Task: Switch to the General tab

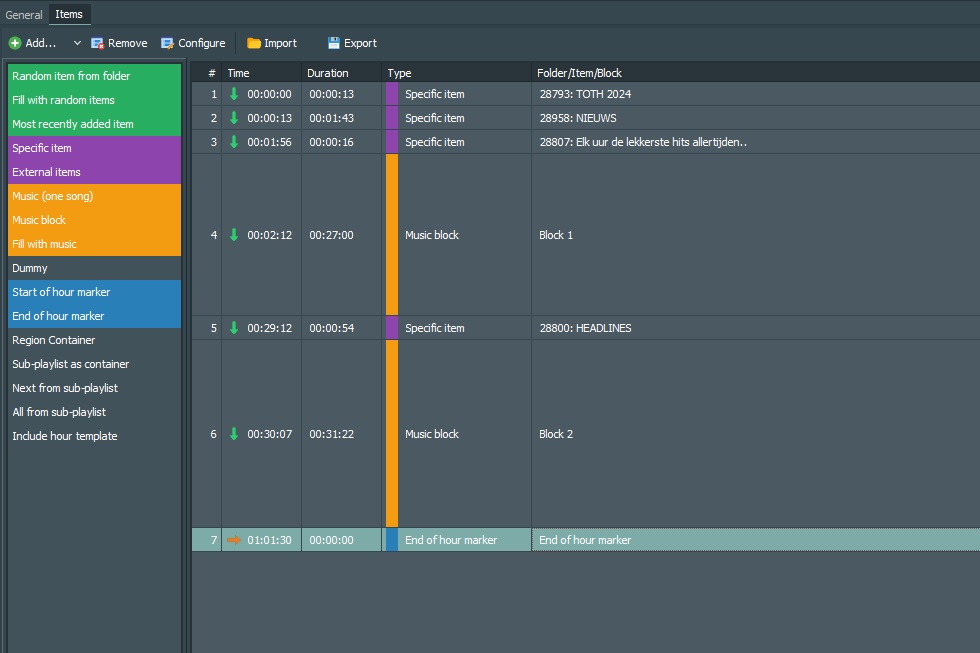Action: pos(24,14)
